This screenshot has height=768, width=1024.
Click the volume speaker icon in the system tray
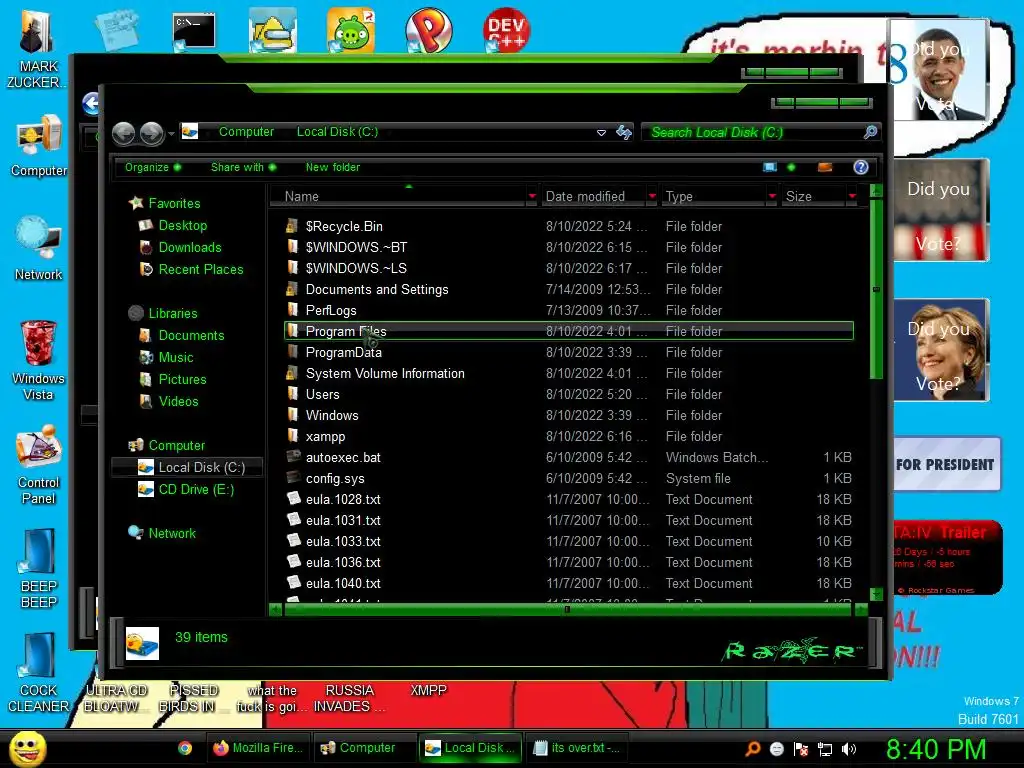pyautogui.click(x=849, y=749)
